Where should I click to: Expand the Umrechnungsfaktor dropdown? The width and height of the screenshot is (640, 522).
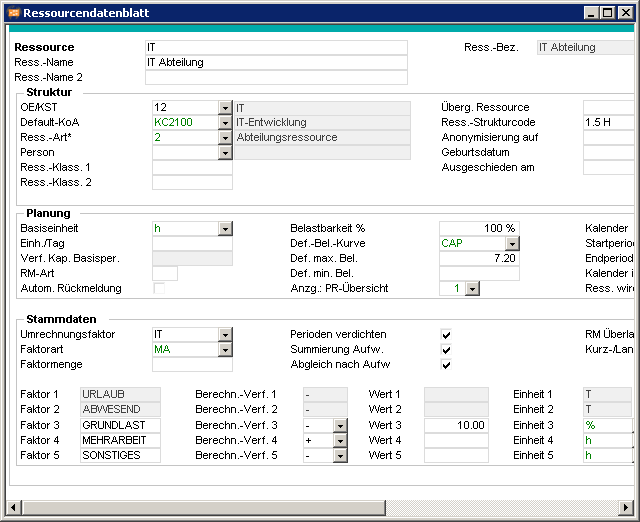tap(225, 335)
